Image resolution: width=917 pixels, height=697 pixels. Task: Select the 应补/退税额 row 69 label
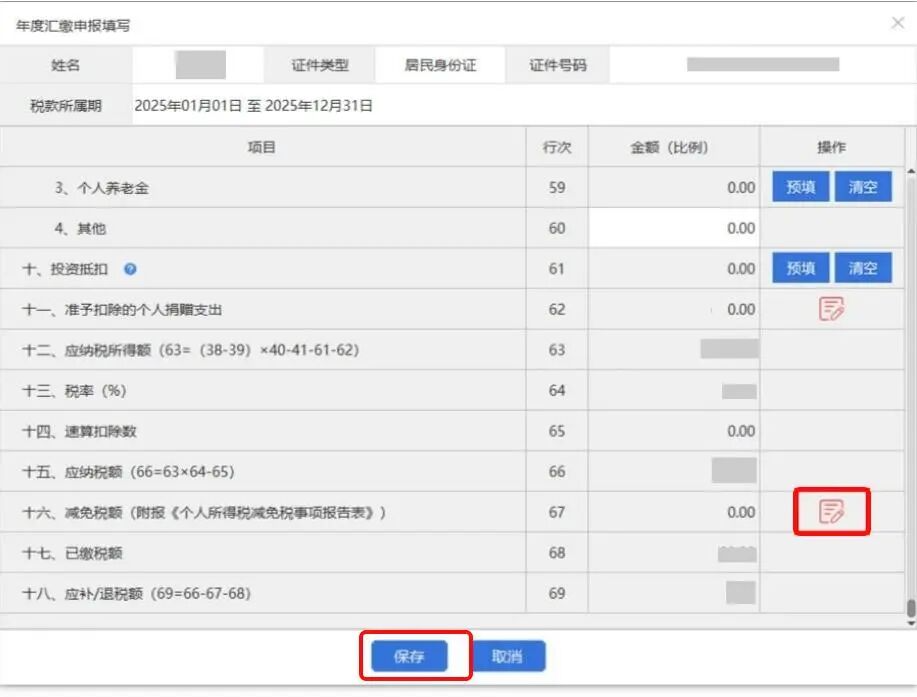pos(136,593)
